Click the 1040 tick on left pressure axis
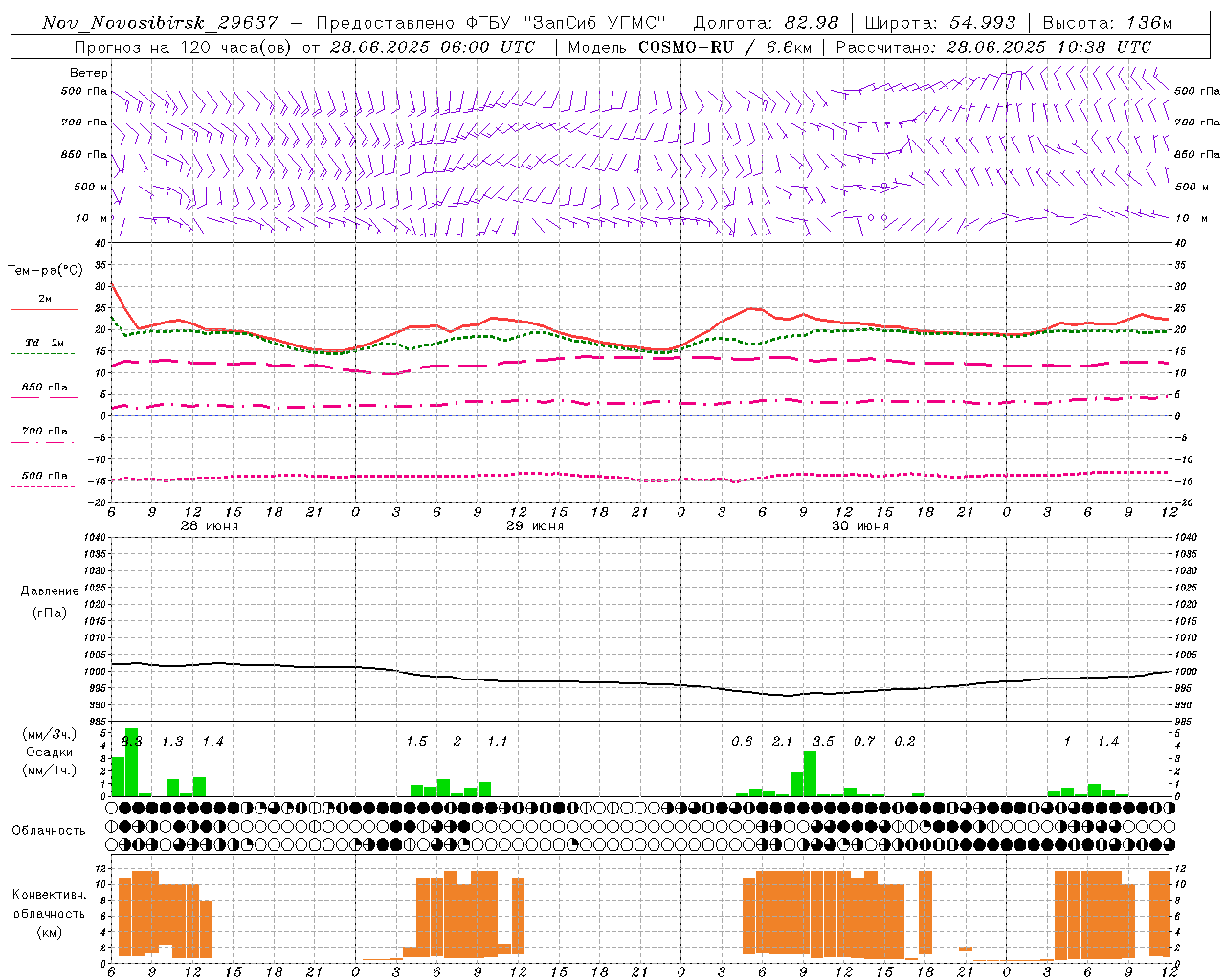The width and height of the screenshot is (1225, 980). (95, 538)
